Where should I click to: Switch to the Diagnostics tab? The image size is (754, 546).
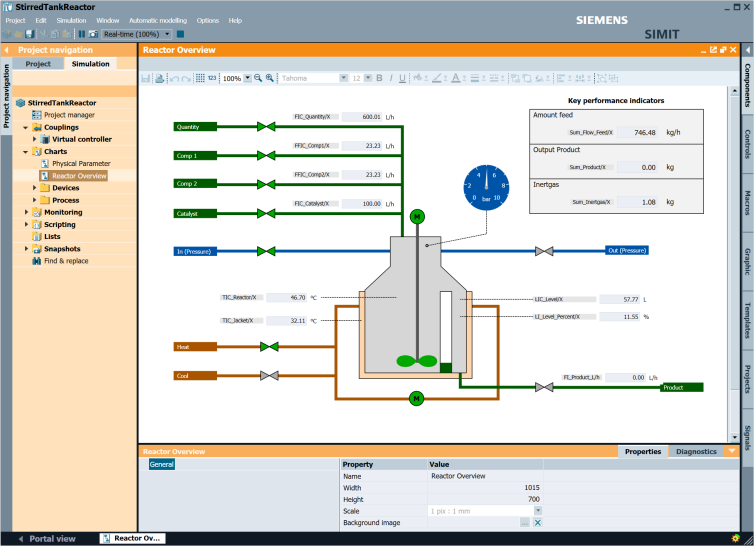click(696, 451)
